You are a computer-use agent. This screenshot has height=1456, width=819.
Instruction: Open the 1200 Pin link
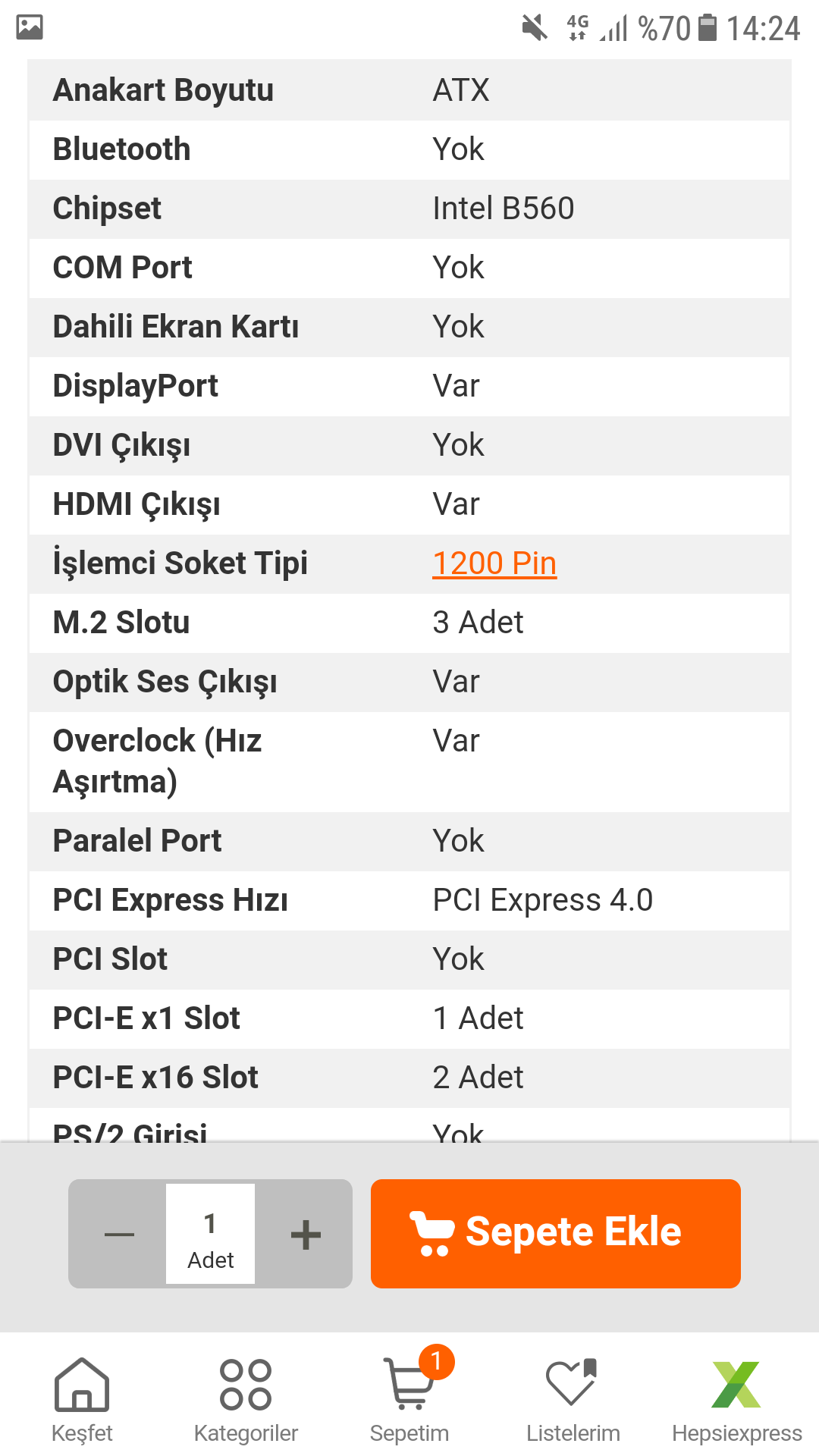click(x=494, y=563)
